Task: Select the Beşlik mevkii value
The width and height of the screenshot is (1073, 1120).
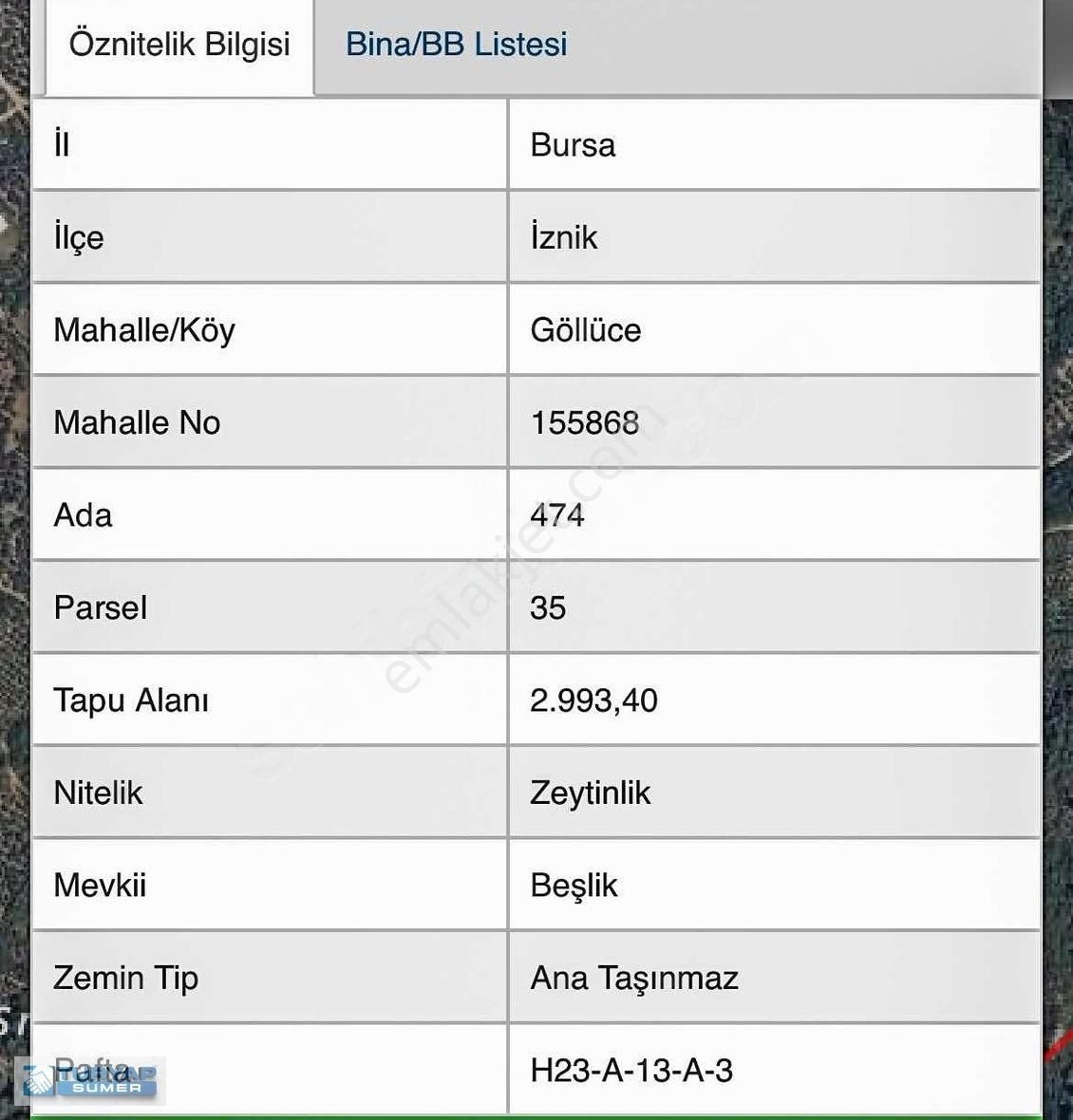Action: tap(574, 886)
